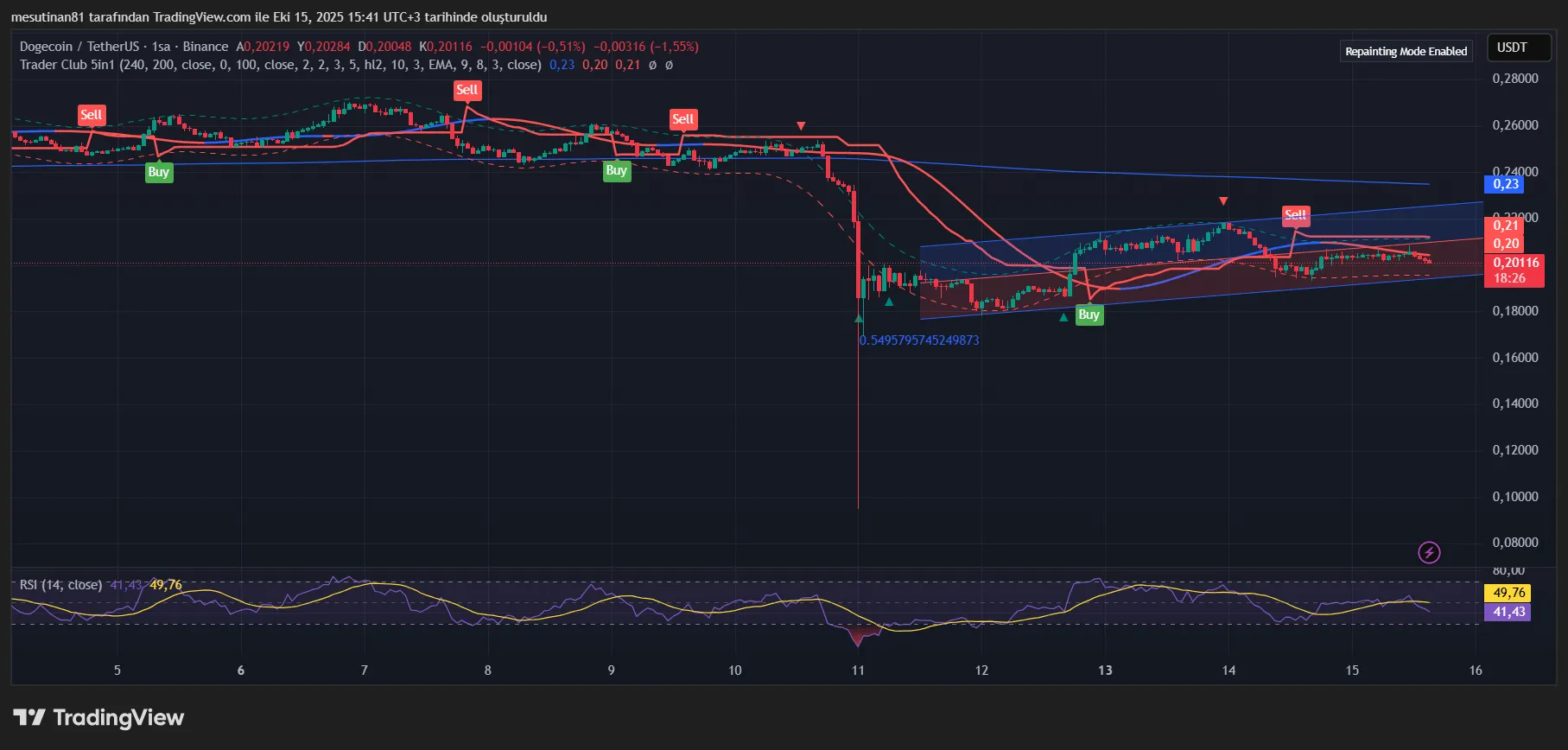The height and width of the screenshot is (750, 1568).
Task: Click the Sell marker between dates 9 and 10
Action: click(682, 119)
